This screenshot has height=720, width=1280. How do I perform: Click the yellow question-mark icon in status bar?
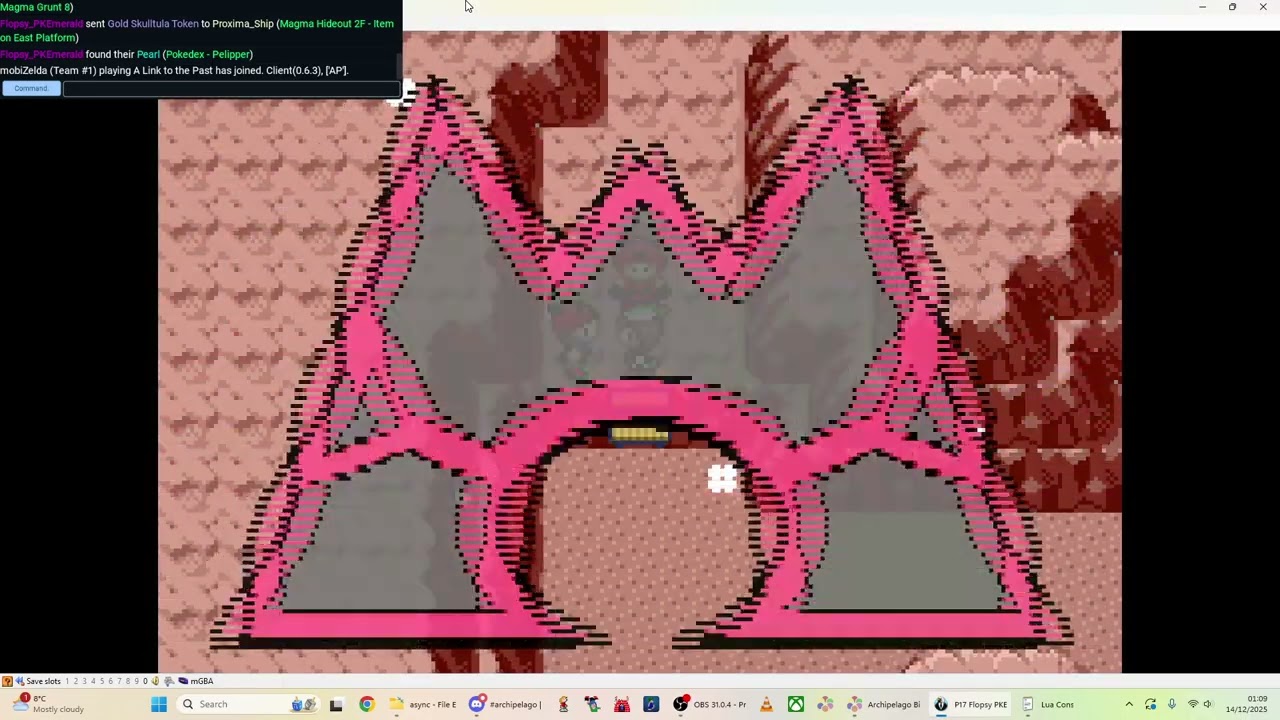[x=7, y=681]
